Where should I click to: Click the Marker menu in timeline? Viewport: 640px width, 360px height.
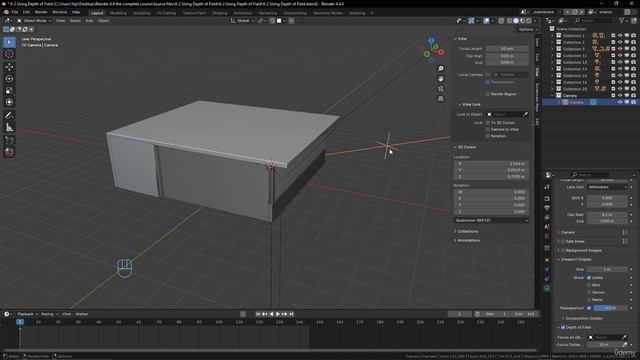click(82, 314)
